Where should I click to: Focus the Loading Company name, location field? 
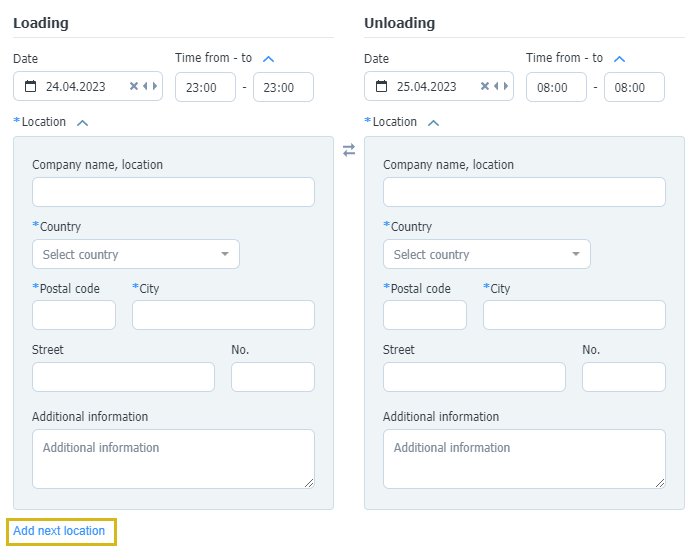[x=173, y=192]
